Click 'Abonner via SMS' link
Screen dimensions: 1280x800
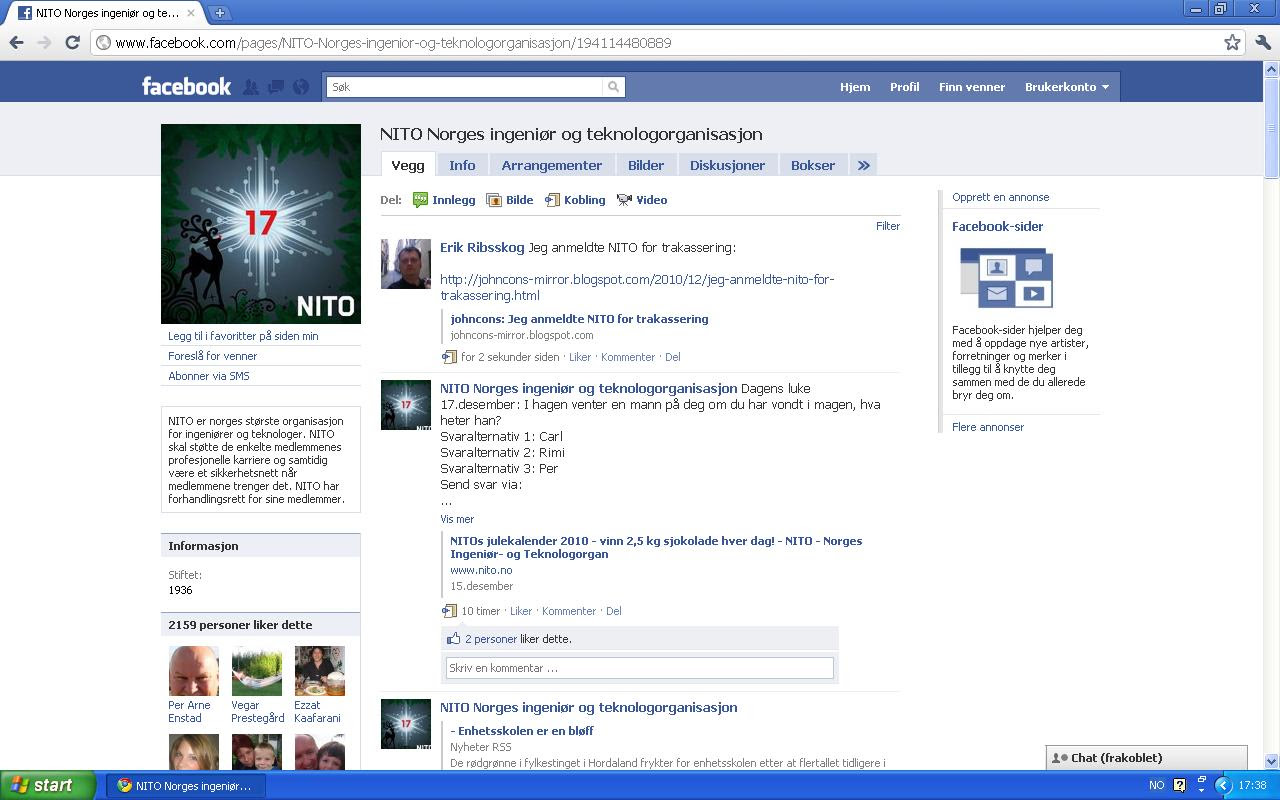pyautogui.click(x=209, y=376)
